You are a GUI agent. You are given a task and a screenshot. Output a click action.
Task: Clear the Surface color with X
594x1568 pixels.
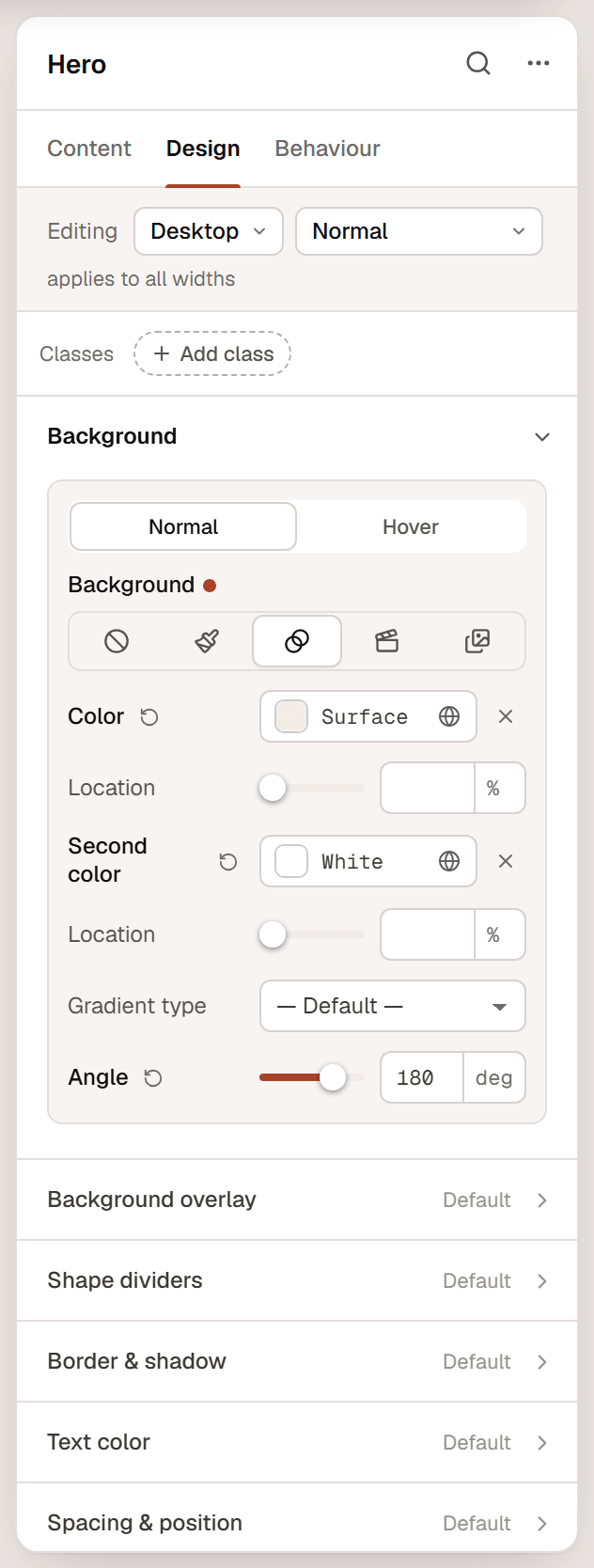[506, 716]
